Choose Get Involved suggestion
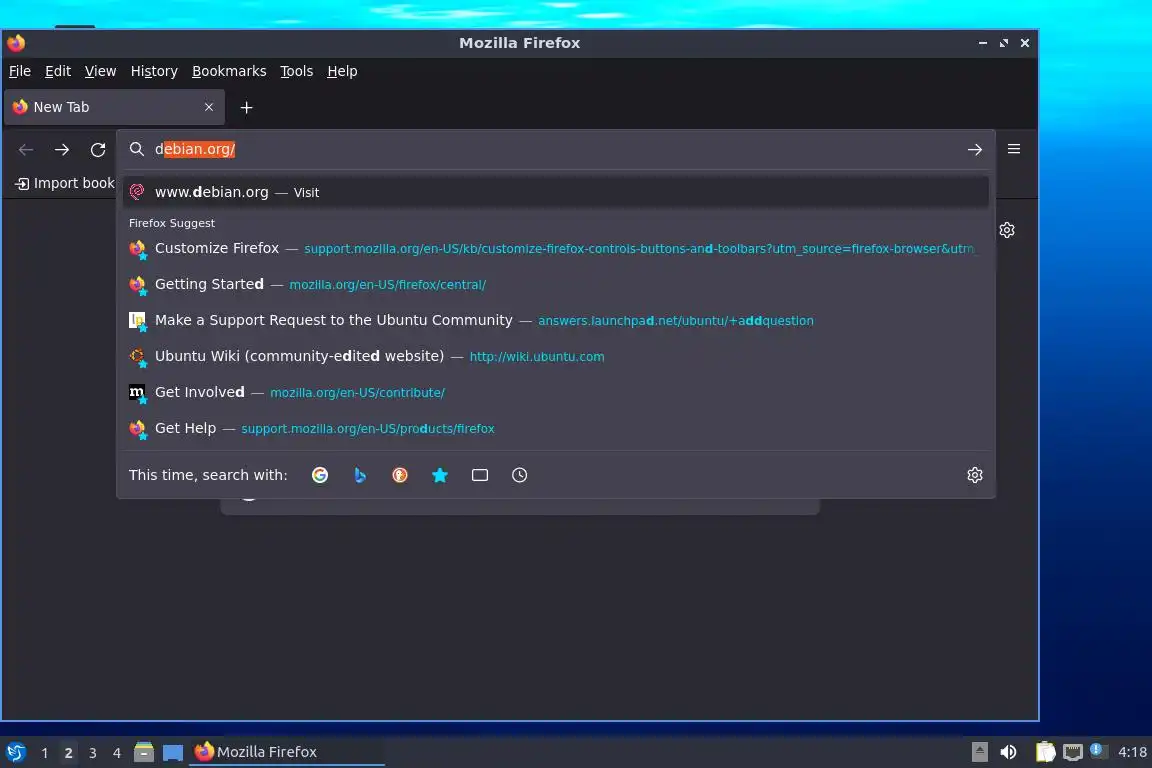 click(555, 392)
